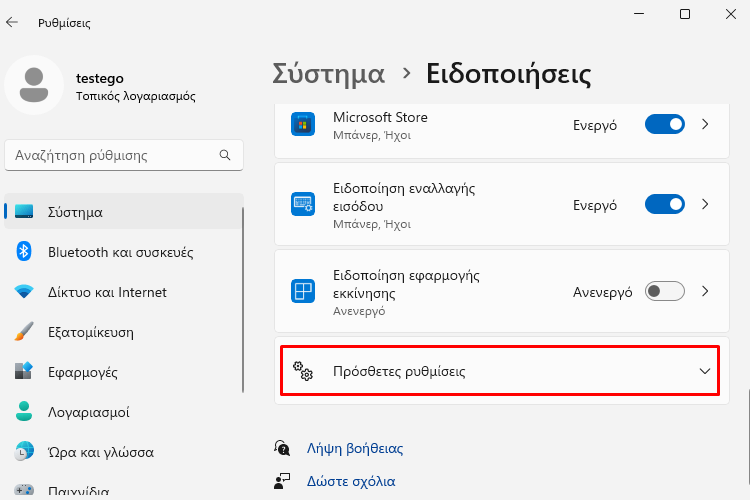Click the startup app notification icon
The height and width of the screenshot is (500, 750).
tap(303, 291)
